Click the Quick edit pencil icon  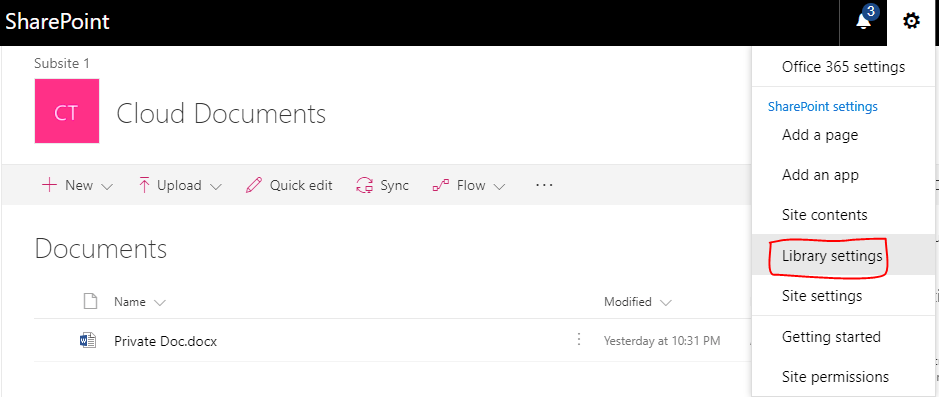pyautogui.click(x=254, y=186)
